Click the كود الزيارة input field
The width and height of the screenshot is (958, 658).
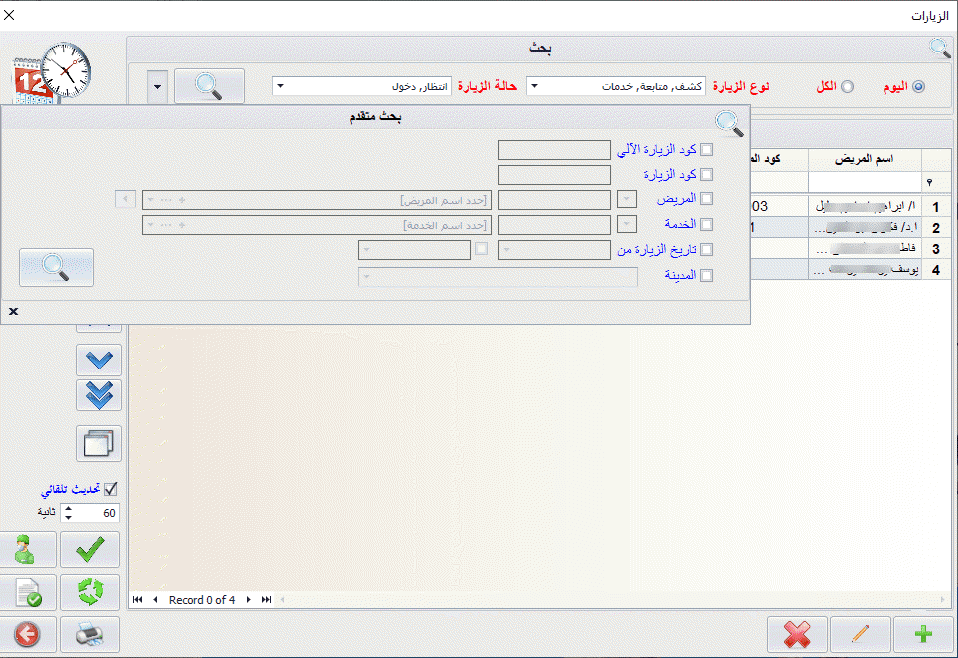tap(554, 175)
